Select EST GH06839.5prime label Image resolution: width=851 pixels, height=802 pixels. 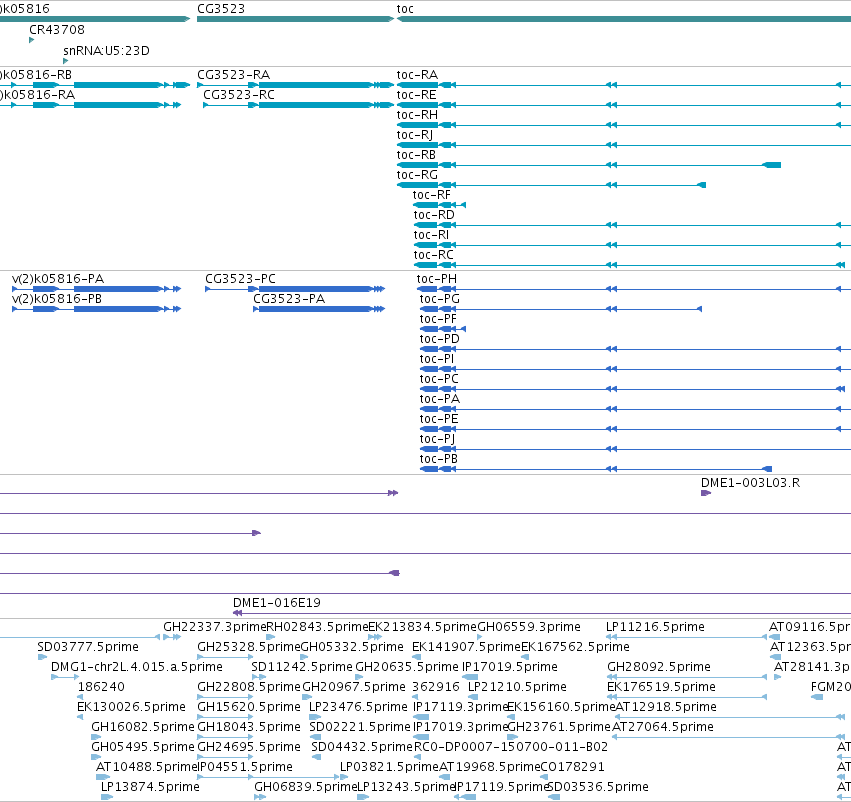coord(306,787)
